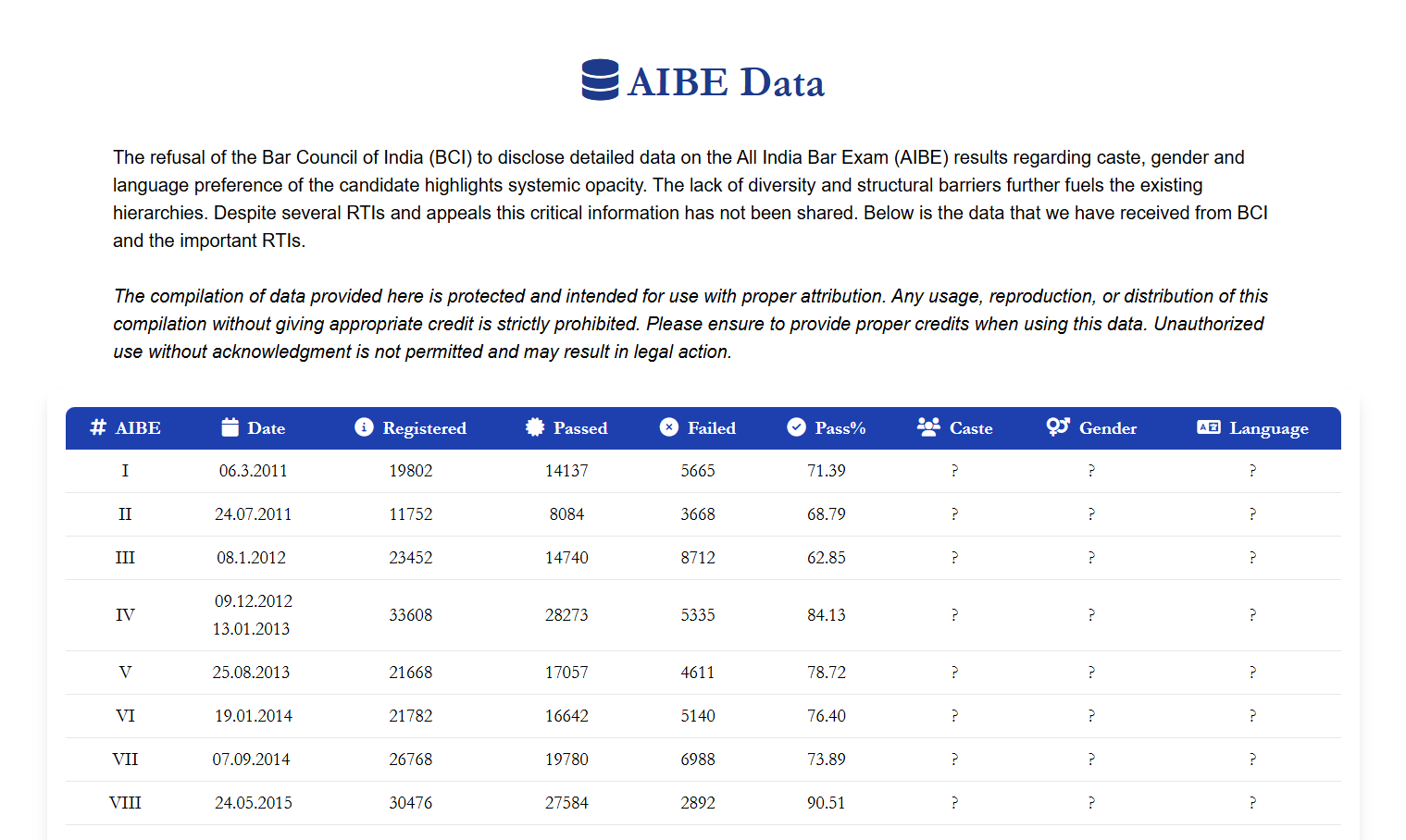Select the pass percentage 71.39
This screenshot has width=1406, height=840.
coord(827,471)
